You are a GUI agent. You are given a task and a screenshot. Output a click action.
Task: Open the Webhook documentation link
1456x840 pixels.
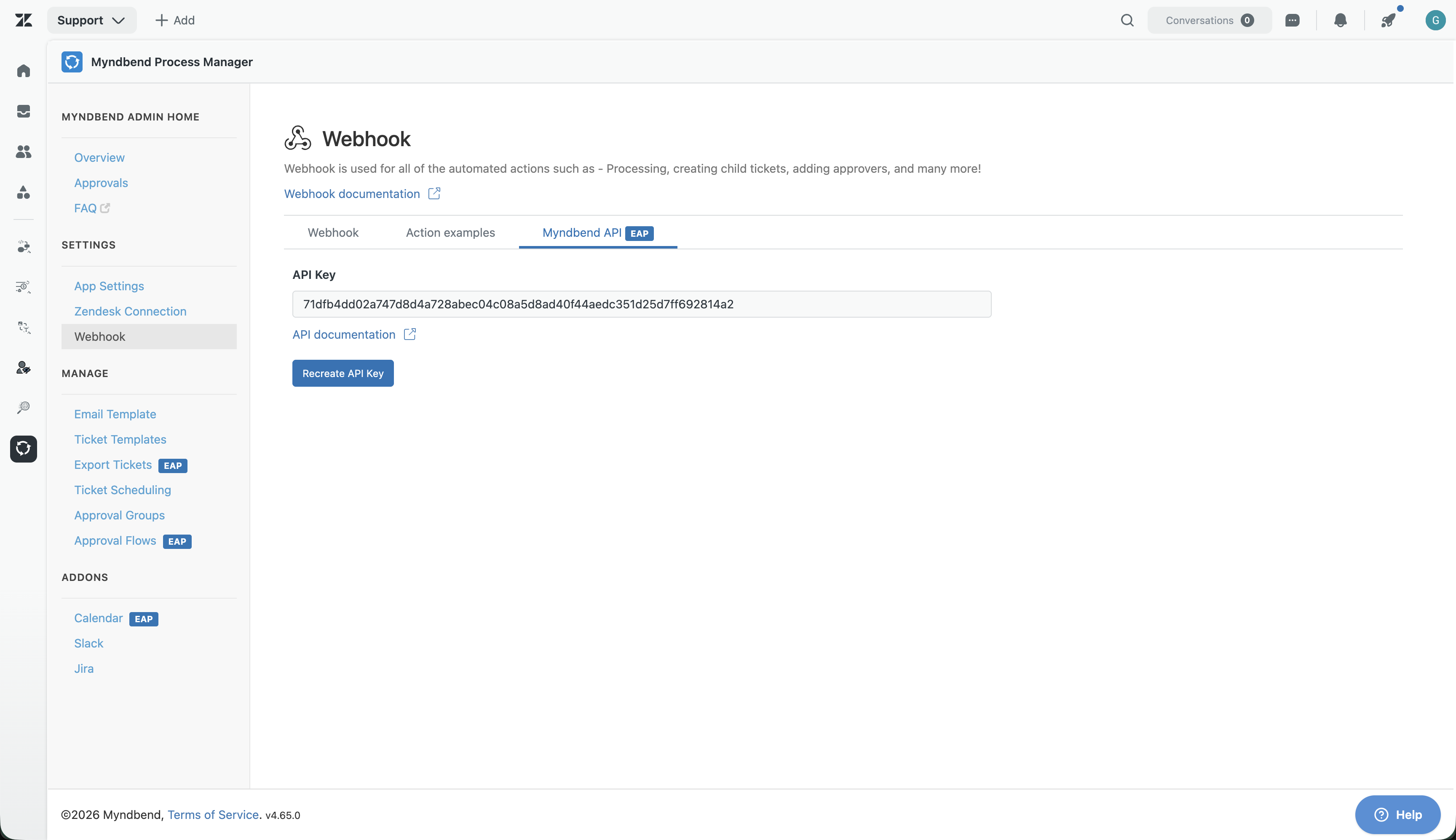352,194
